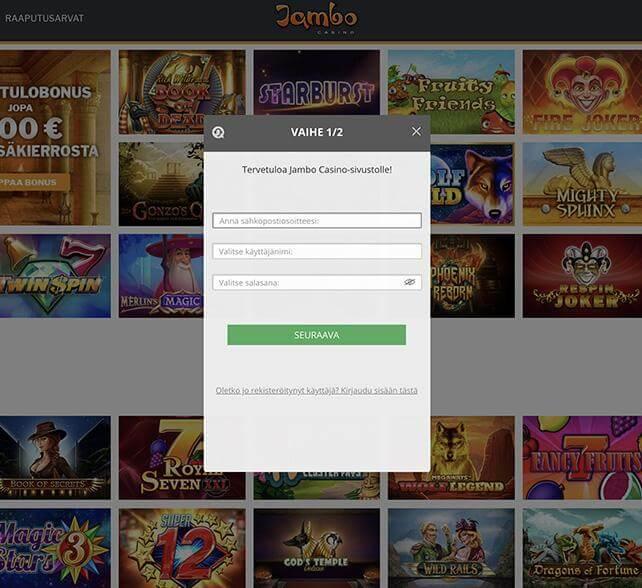Open the Fire Joker game tile
Viewport: 642px width, 588px height.
click(x=581, y=92)
